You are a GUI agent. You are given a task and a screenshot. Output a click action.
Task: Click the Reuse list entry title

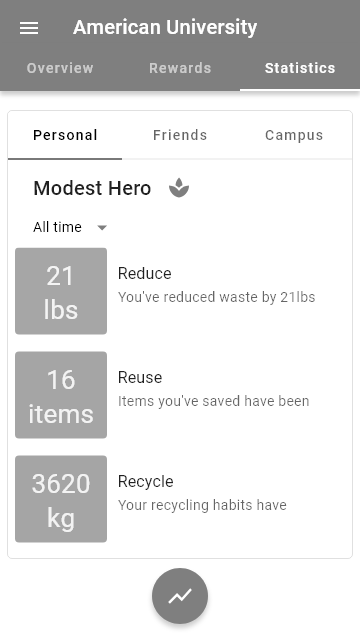[x=140, y=378]
